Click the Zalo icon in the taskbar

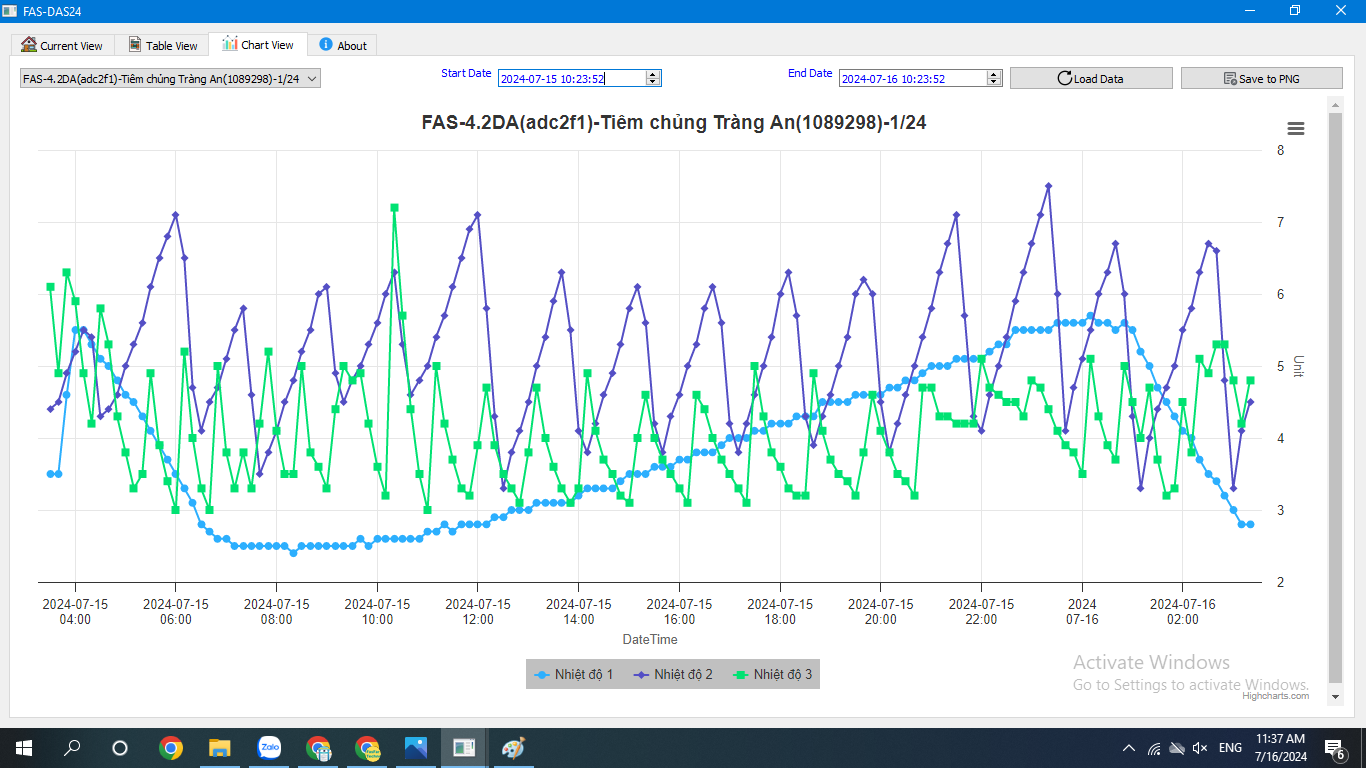[269, 747]
